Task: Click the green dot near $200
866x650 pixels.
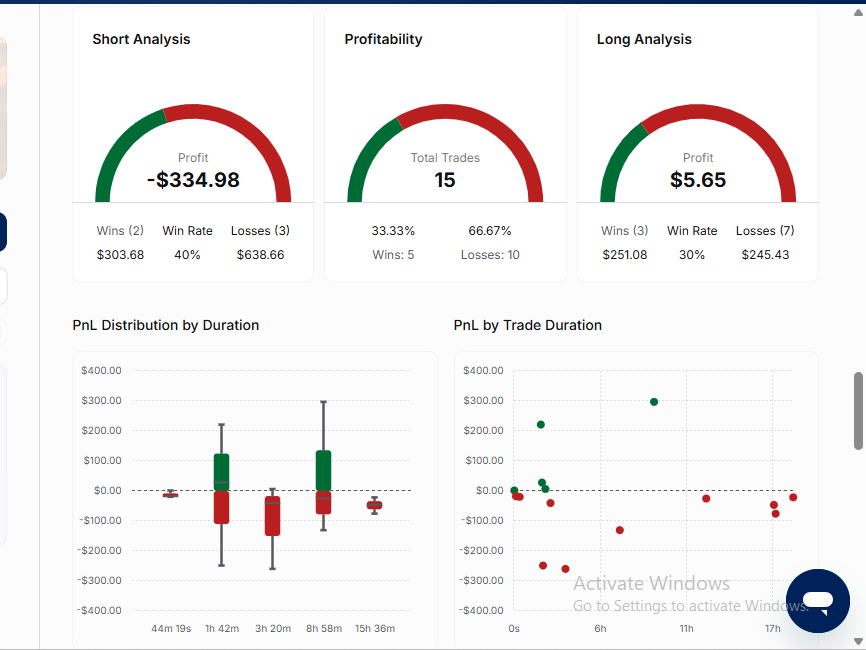Action: [541, 425]
